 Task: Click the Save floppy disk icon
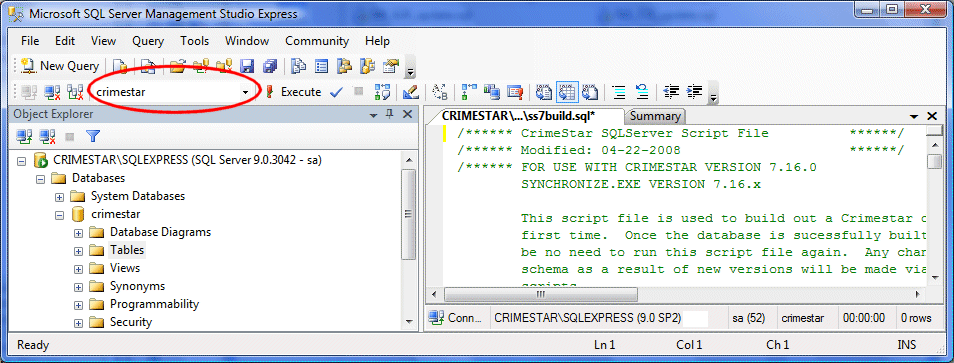pos(247,66)
